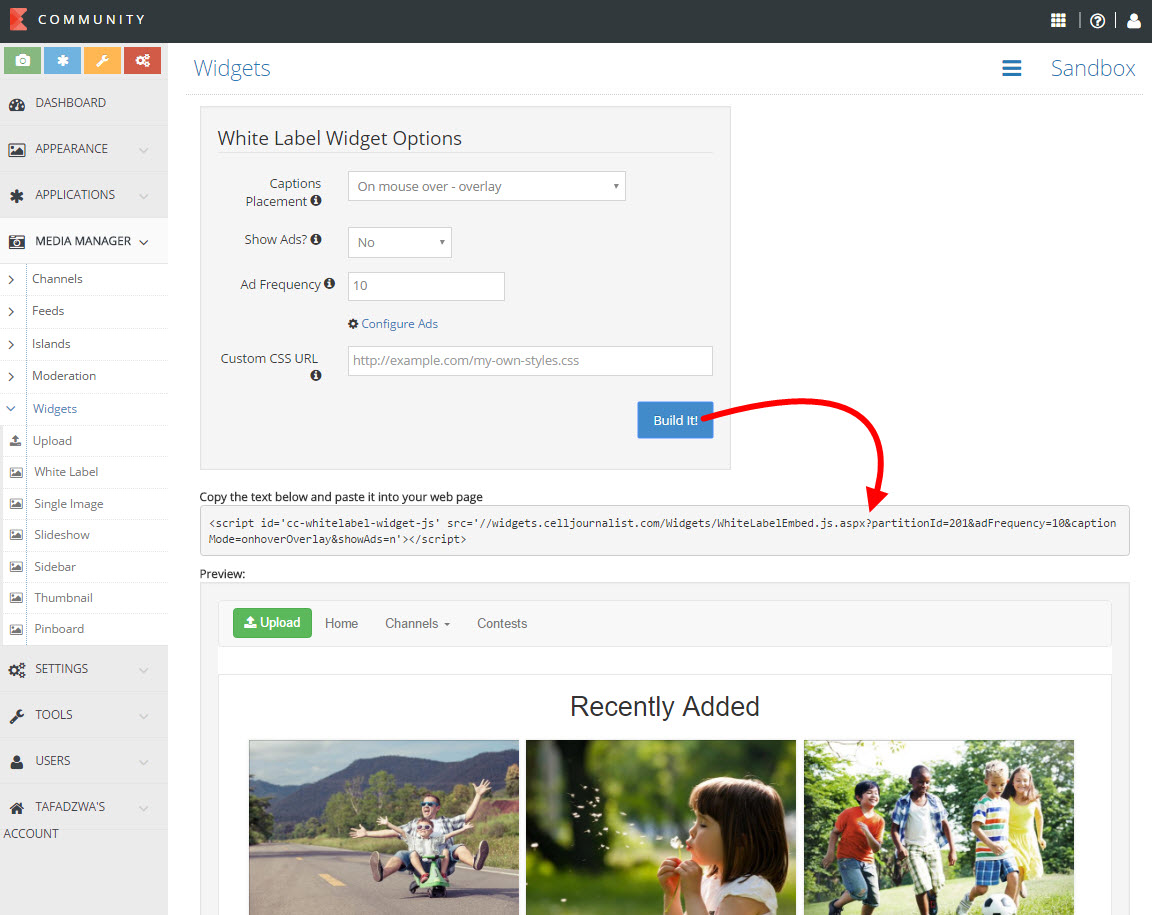
Task: Select Home in the preview navbar
Action: pyautogui.click(x=342, y=623)
